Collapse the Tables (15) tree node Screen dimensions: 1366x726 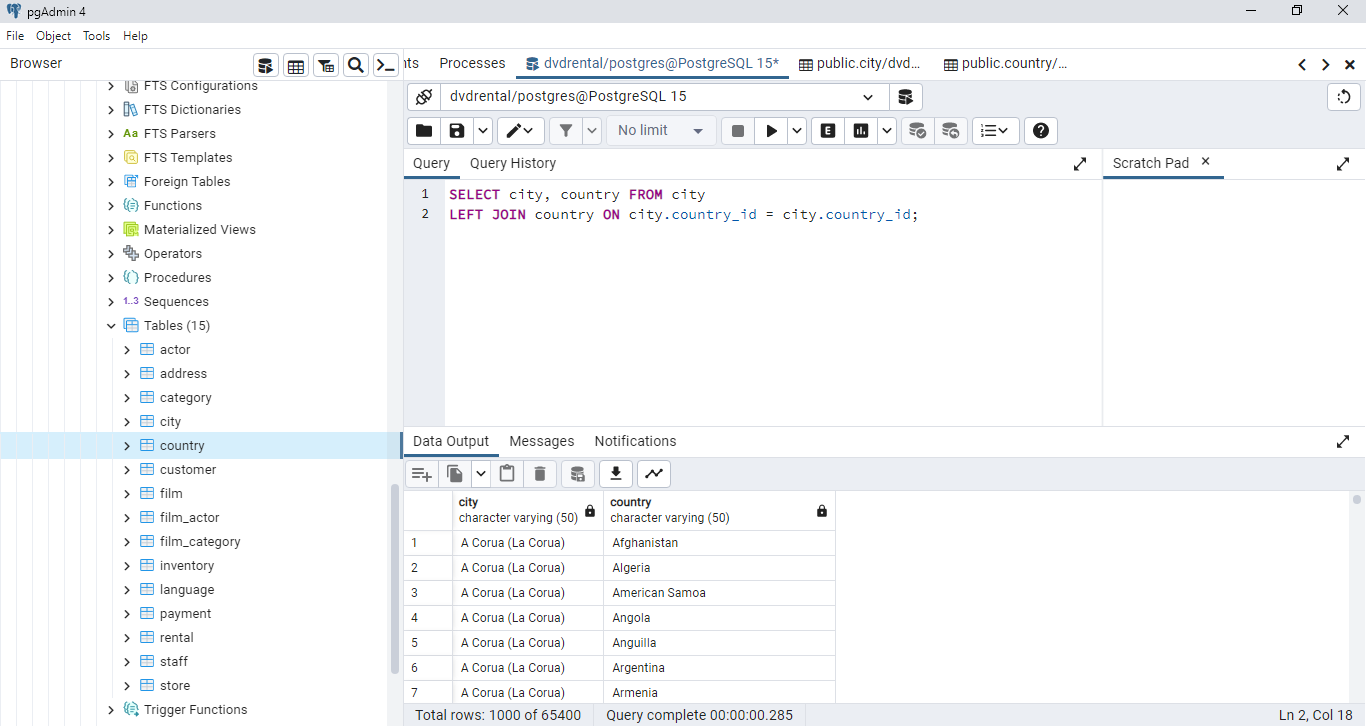111,326
